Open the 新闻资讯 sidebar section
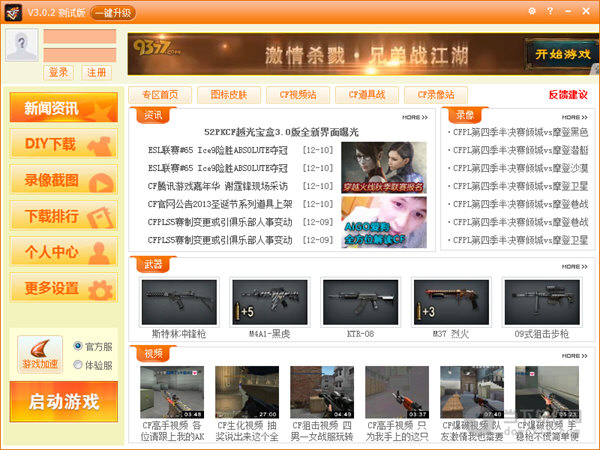 pyautogui.click(x=64, y=108)
